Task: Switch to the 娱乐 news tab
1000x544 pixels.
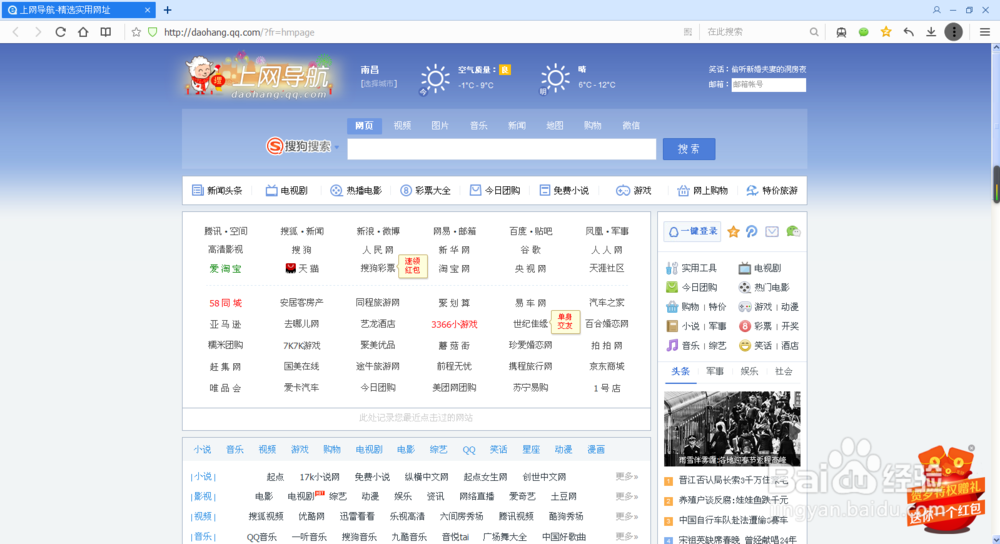Action: coord(749,371)
